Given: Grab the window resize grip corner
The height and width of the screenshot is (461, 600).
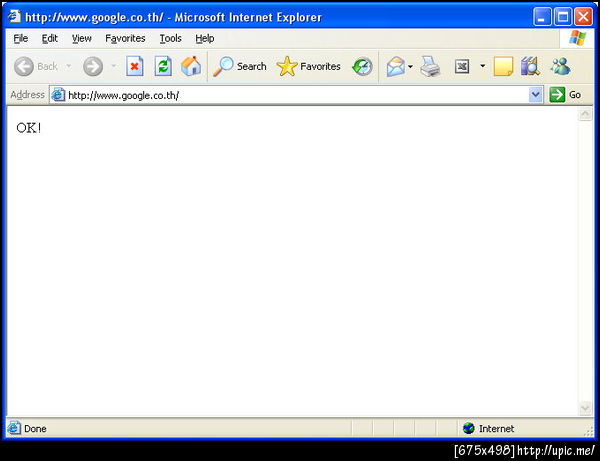Looking at the screenshot, I should coord(588,432).
